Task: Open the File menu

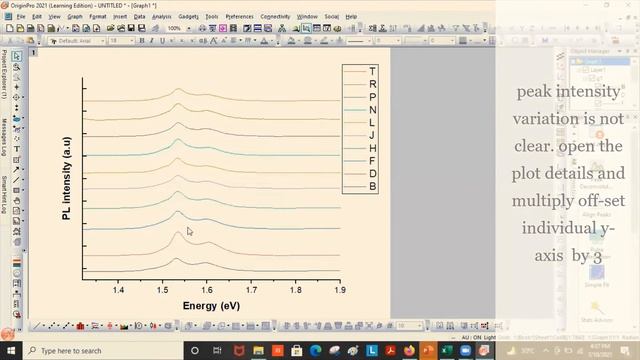Action: point(21,17)
